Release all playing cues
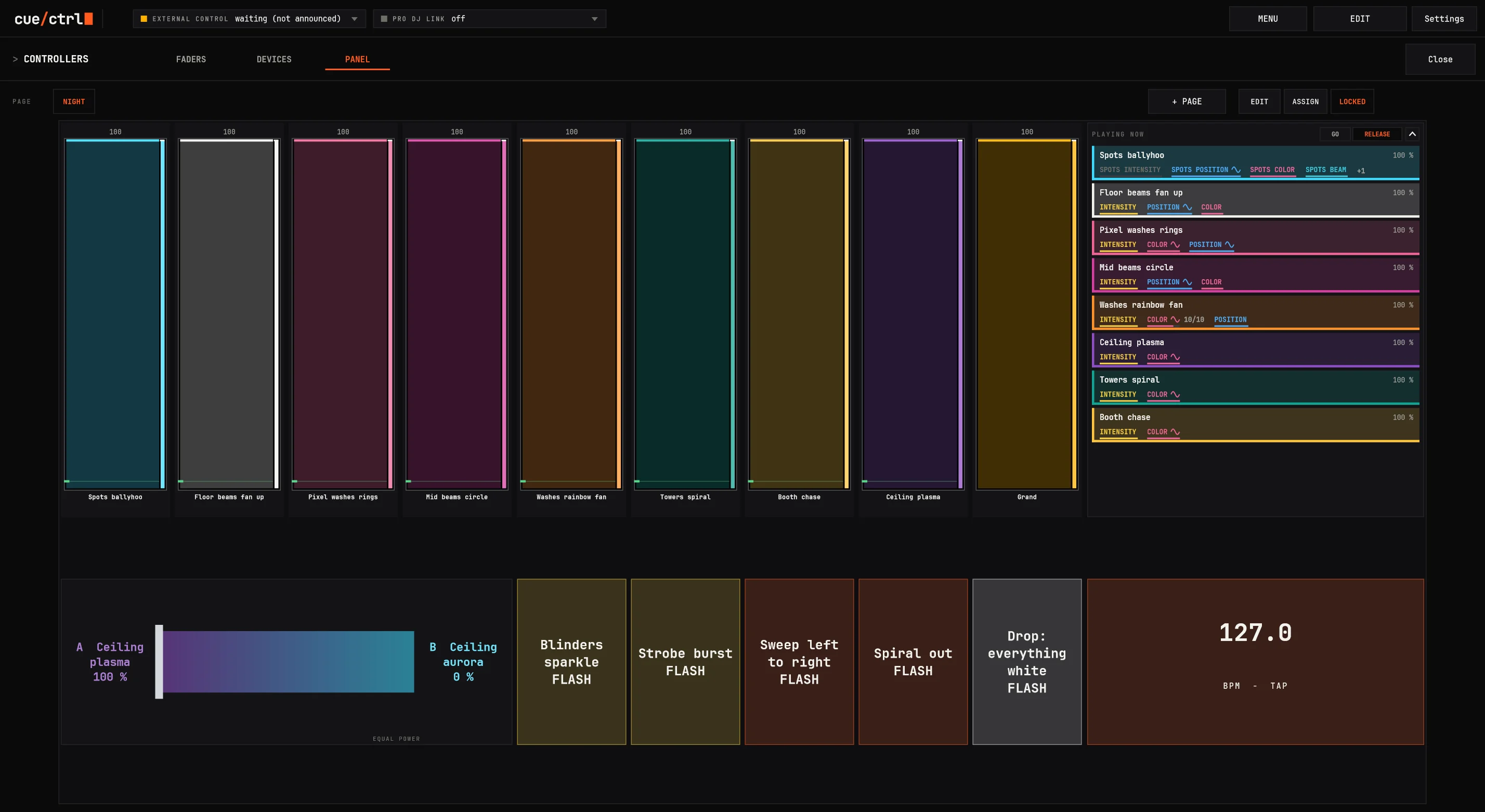1485x812 pixels. [1377, 134]
